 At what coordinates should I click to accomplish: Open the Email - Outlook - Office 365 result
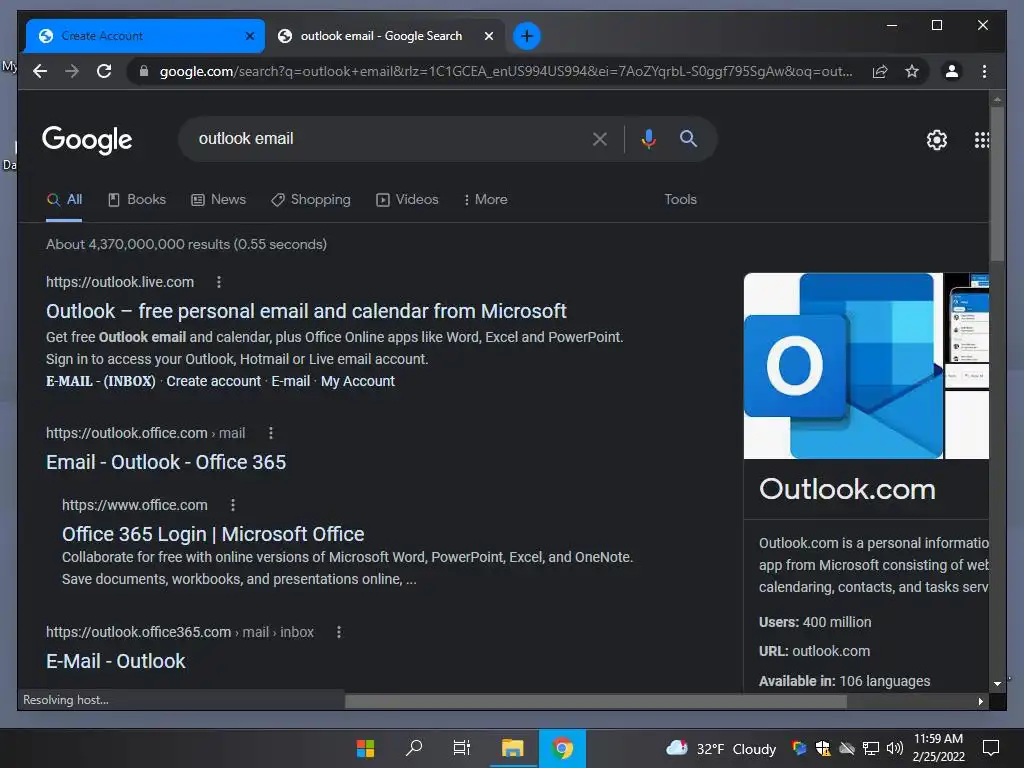(166, 462)
